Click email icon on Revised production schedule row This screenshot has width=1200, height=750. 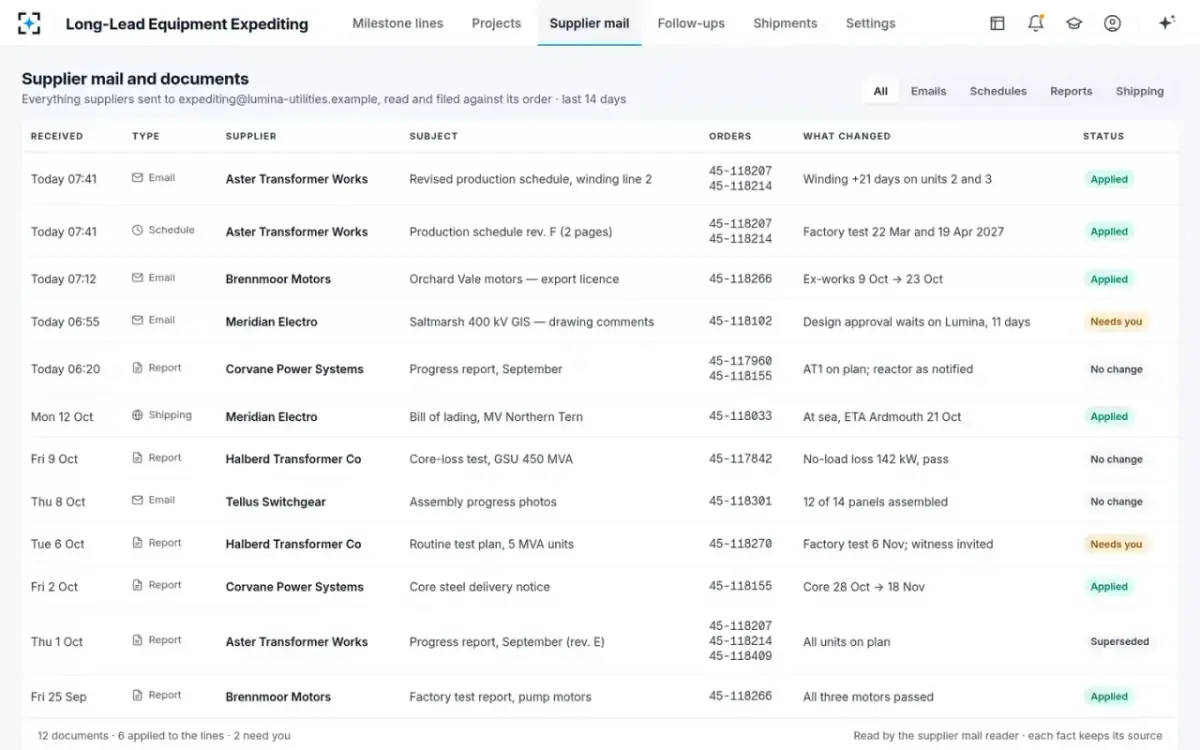[137, 178]
